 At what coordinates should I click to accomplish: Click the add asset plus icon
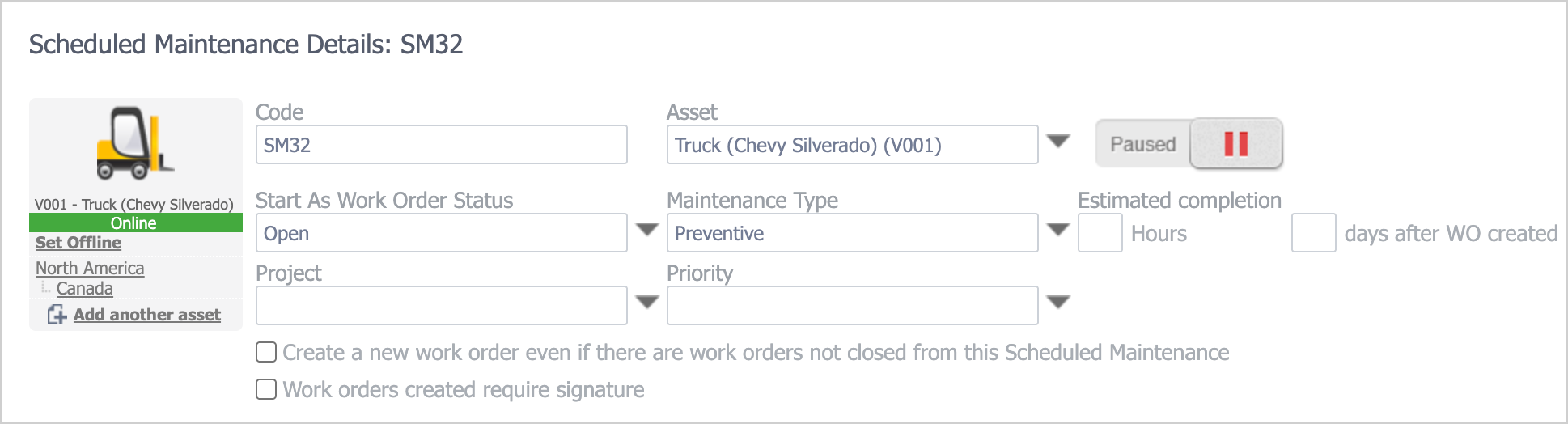coord(57,314)
